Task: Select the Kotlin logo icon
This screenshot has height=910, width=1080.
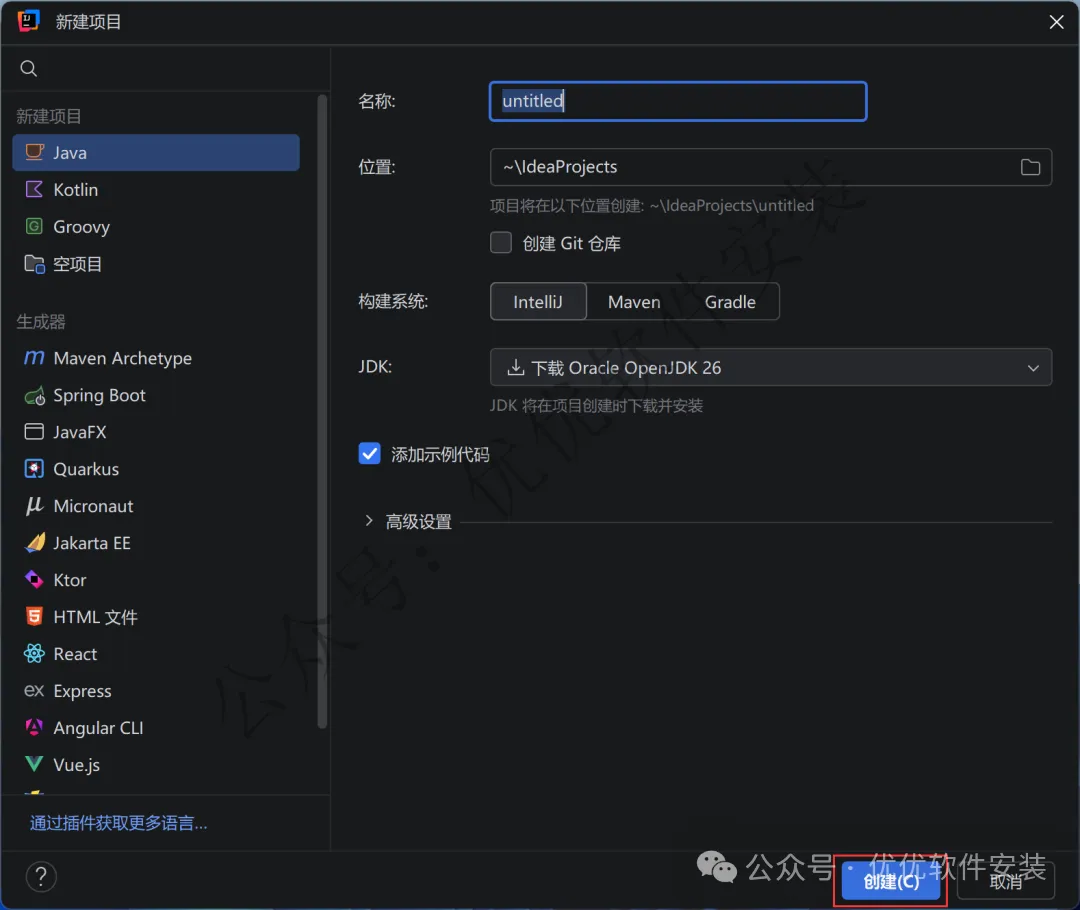Action: pyautogui.click(x=34, y=189)
